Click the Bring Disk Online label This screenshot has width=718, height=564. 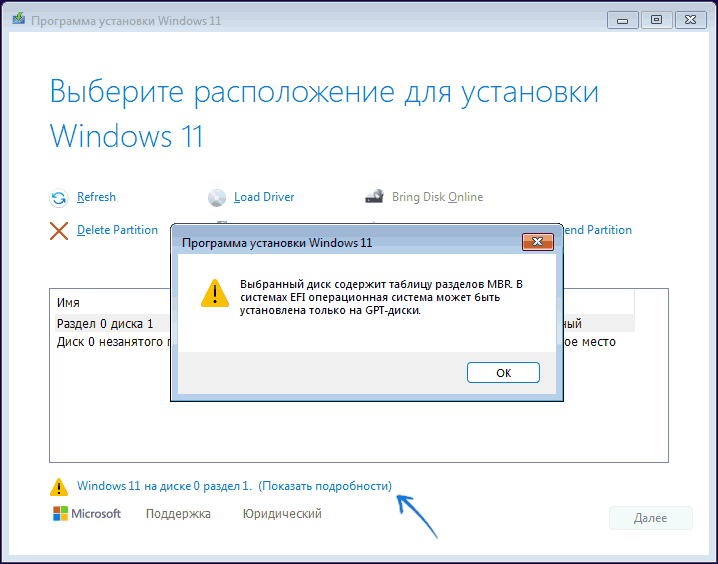437,197
